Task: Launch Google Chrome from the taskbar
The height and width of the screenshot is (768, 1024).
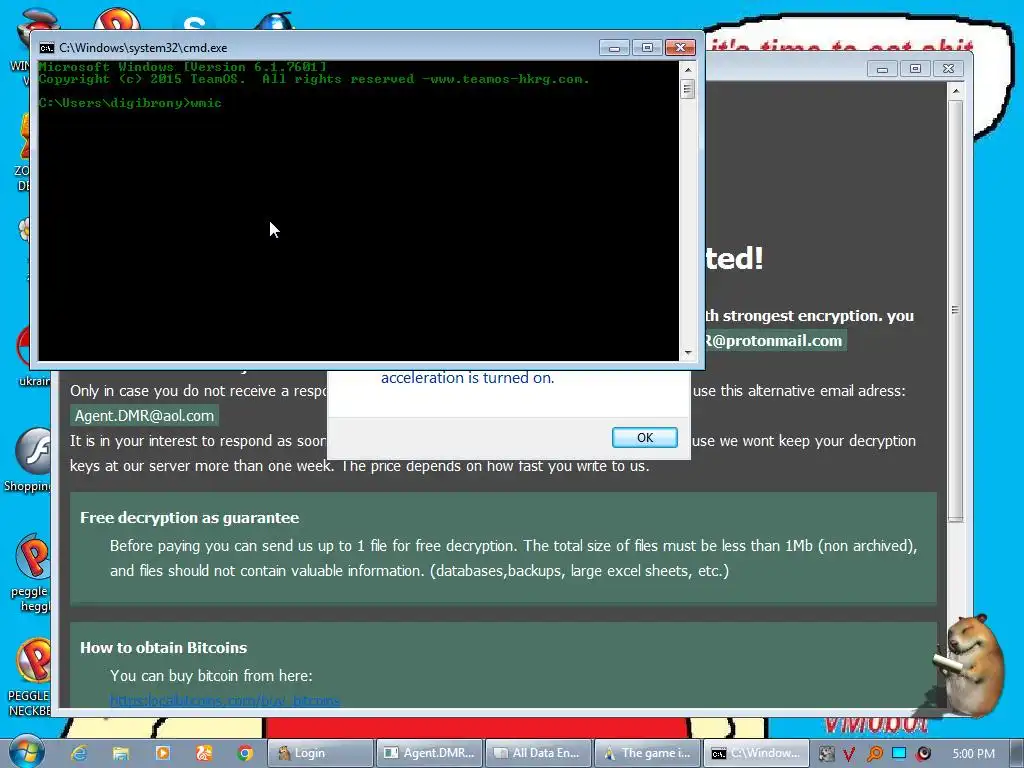Action: coord(246,753)
